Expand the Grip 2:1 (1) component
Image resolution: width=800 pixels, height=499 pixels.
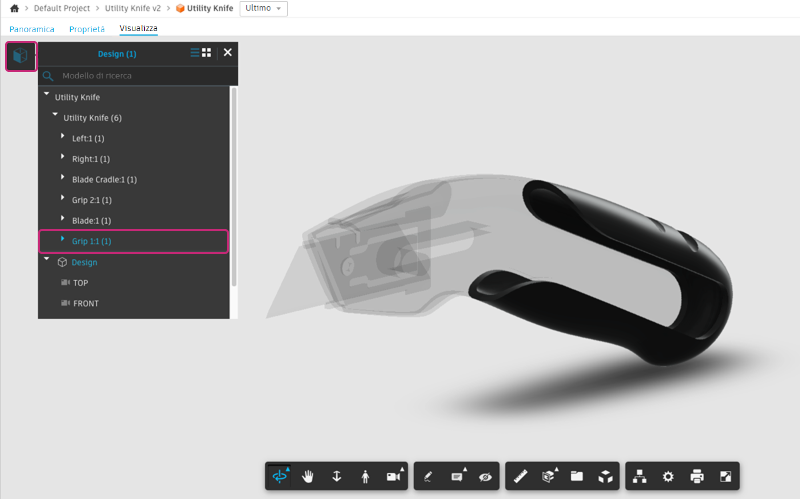pyautogui.click(x=63, y=197)
